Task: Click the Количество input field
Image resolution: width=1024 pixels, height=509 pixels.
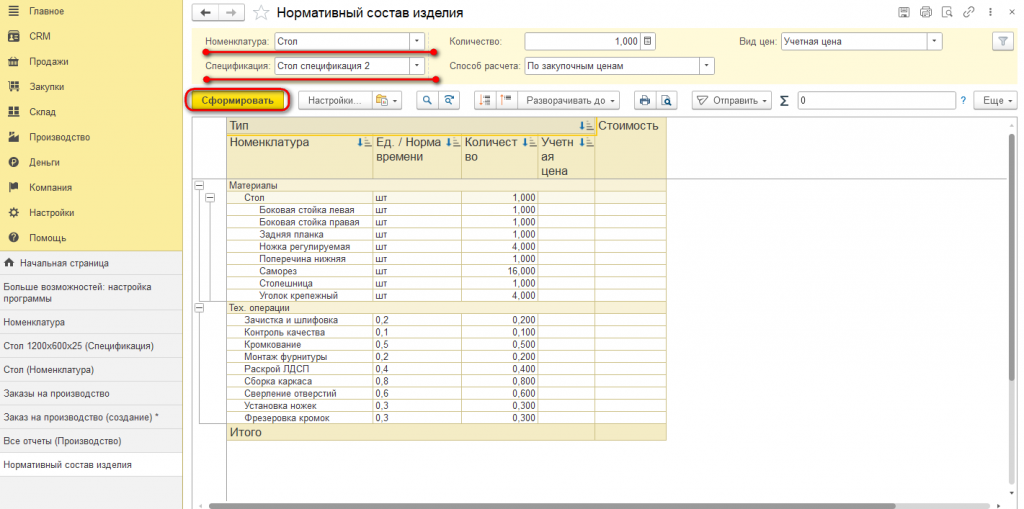Action: tap(583, 41)
